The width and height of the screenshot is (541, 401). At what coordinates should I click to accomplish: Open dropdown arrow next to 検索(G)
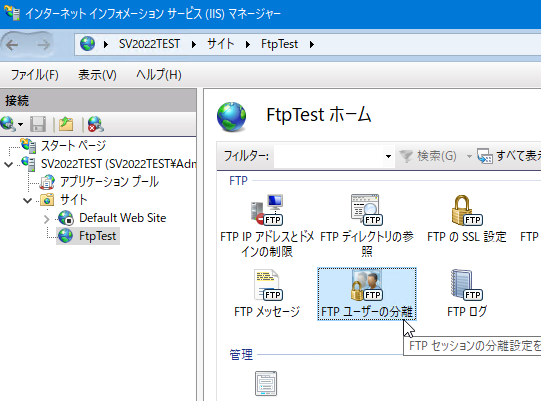coord(469,156)
